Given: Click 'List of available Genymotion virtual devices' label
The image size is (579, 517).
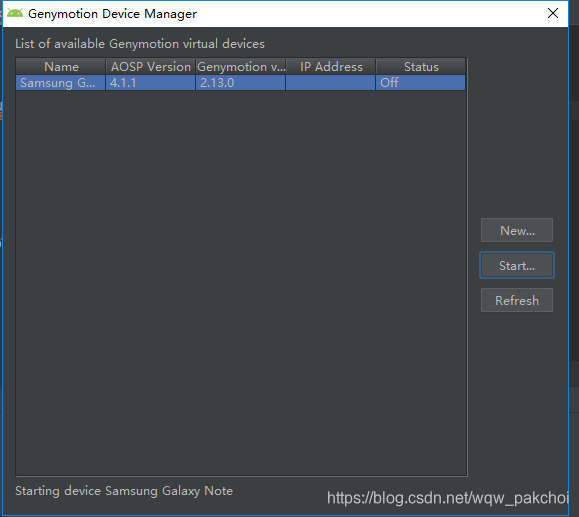Looking at the screenshot, I should [x=140, y=44].
